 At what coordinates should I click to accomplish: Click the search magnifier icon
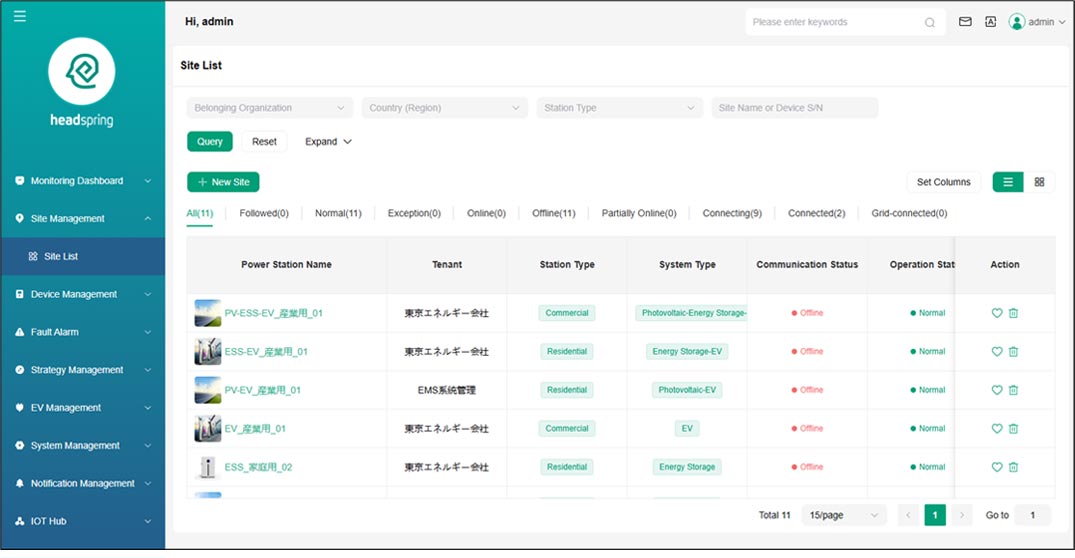point(930,23)
